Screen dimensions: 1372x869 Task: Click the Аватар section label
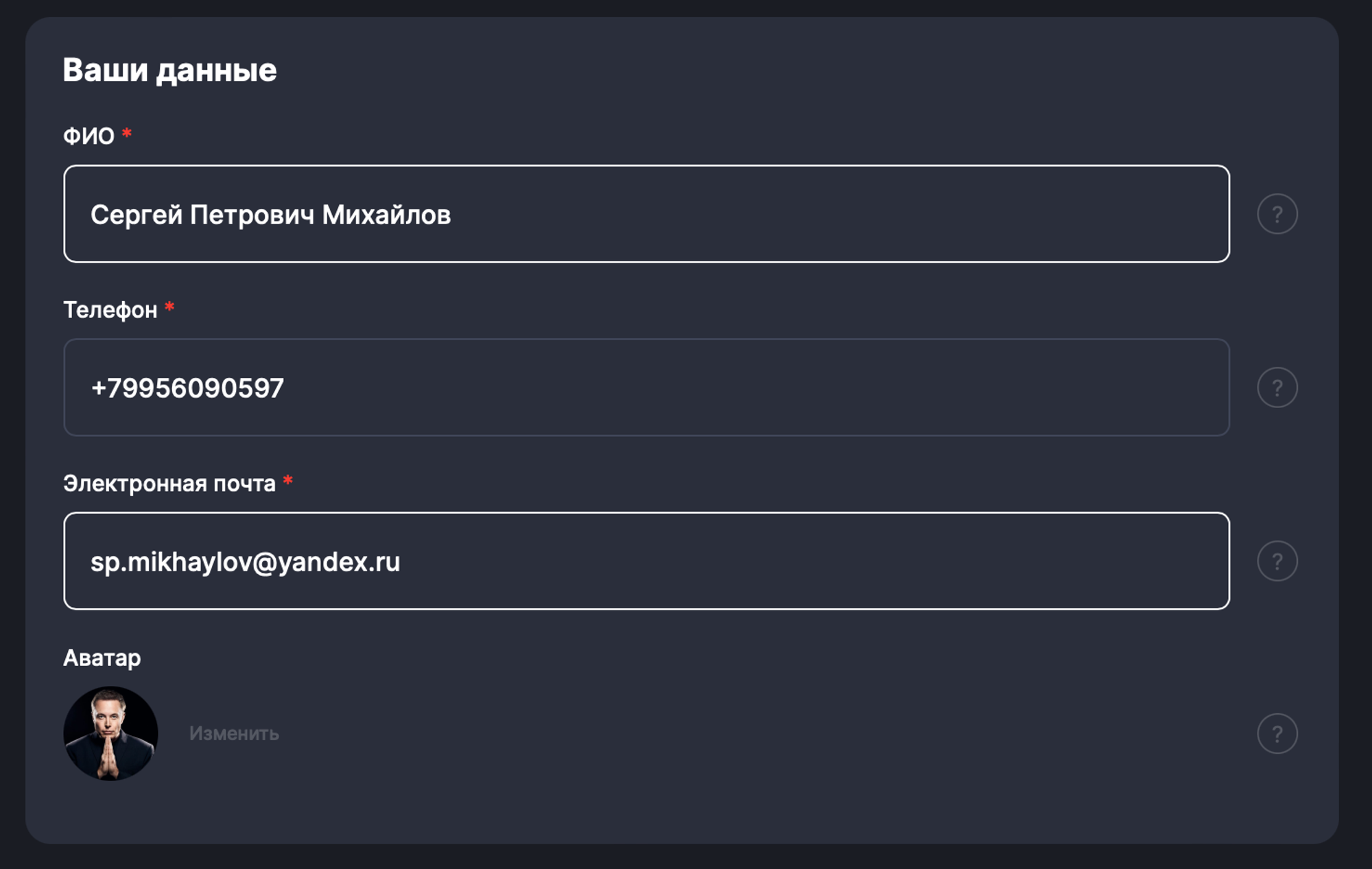pyautogui.click(x=102, y=658)
